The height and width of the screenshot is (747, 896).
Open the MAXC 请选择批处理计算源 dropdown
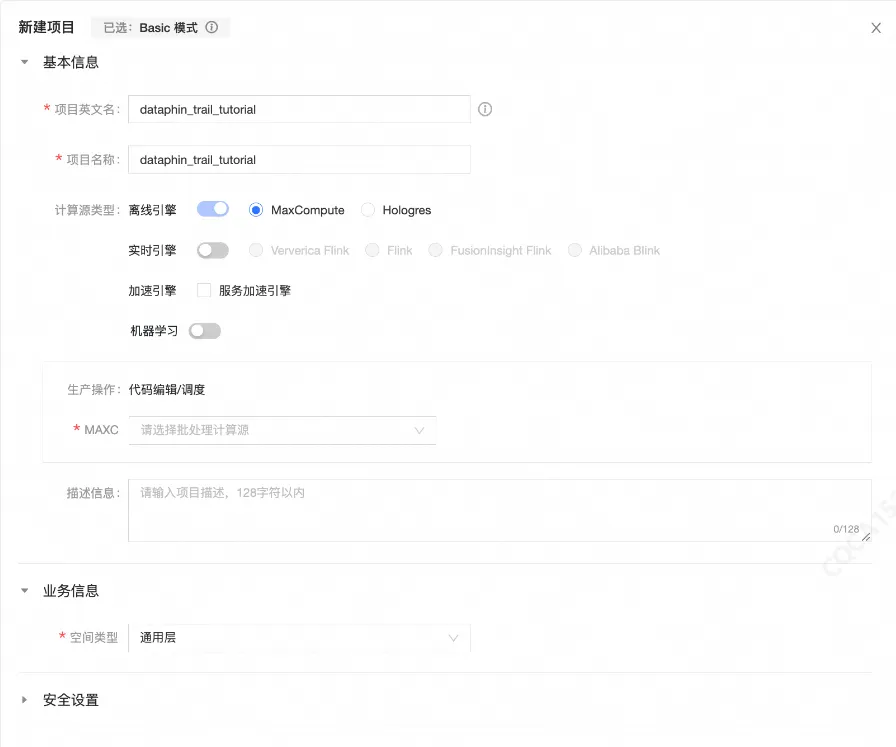pos(282,430)
